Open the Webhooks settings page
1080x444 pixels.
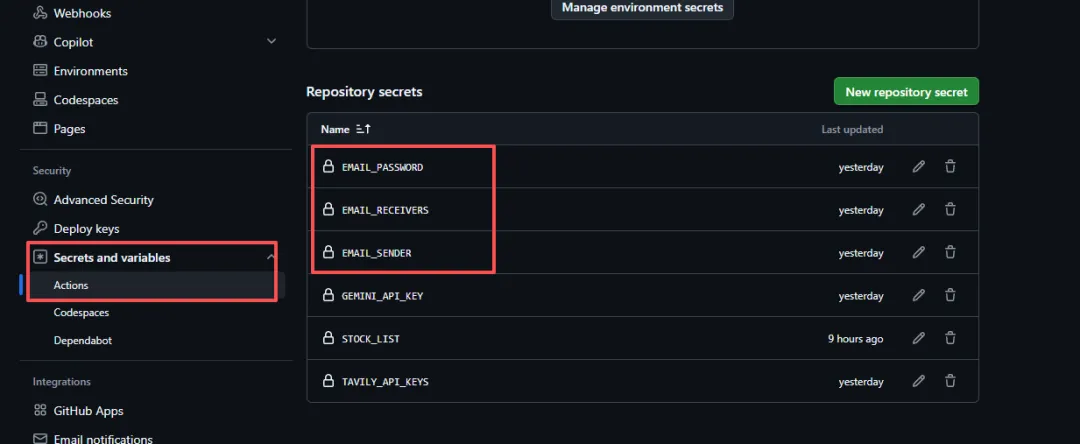(x=82, y=14)
